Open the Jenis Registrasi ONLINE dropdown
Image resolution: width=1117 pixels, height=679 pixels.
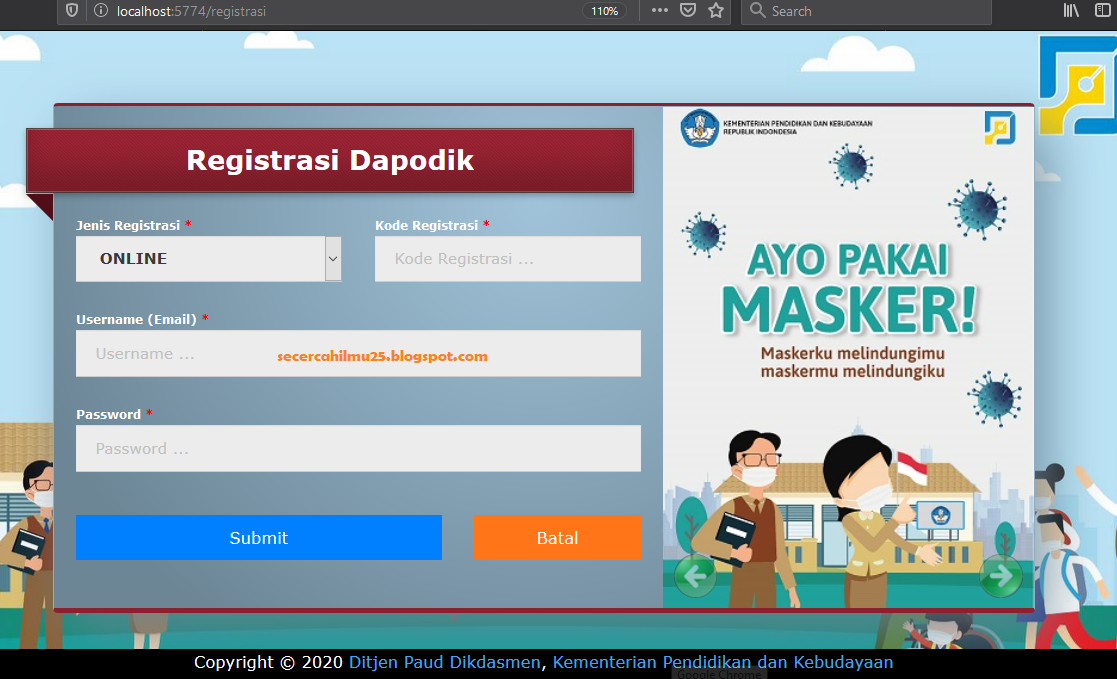pos(209,259)
